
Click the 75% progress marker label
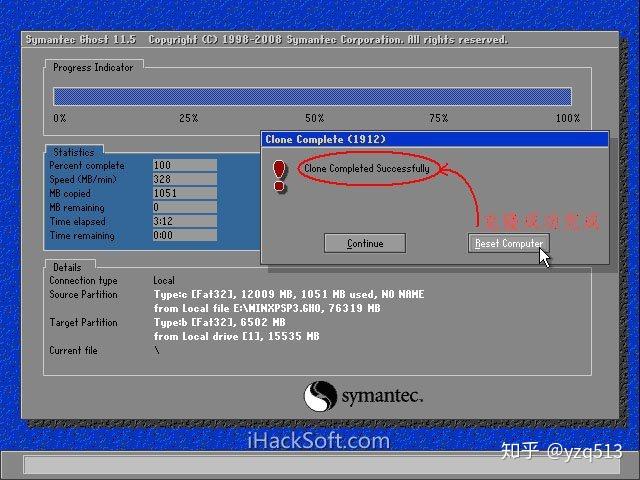(439, 118)
